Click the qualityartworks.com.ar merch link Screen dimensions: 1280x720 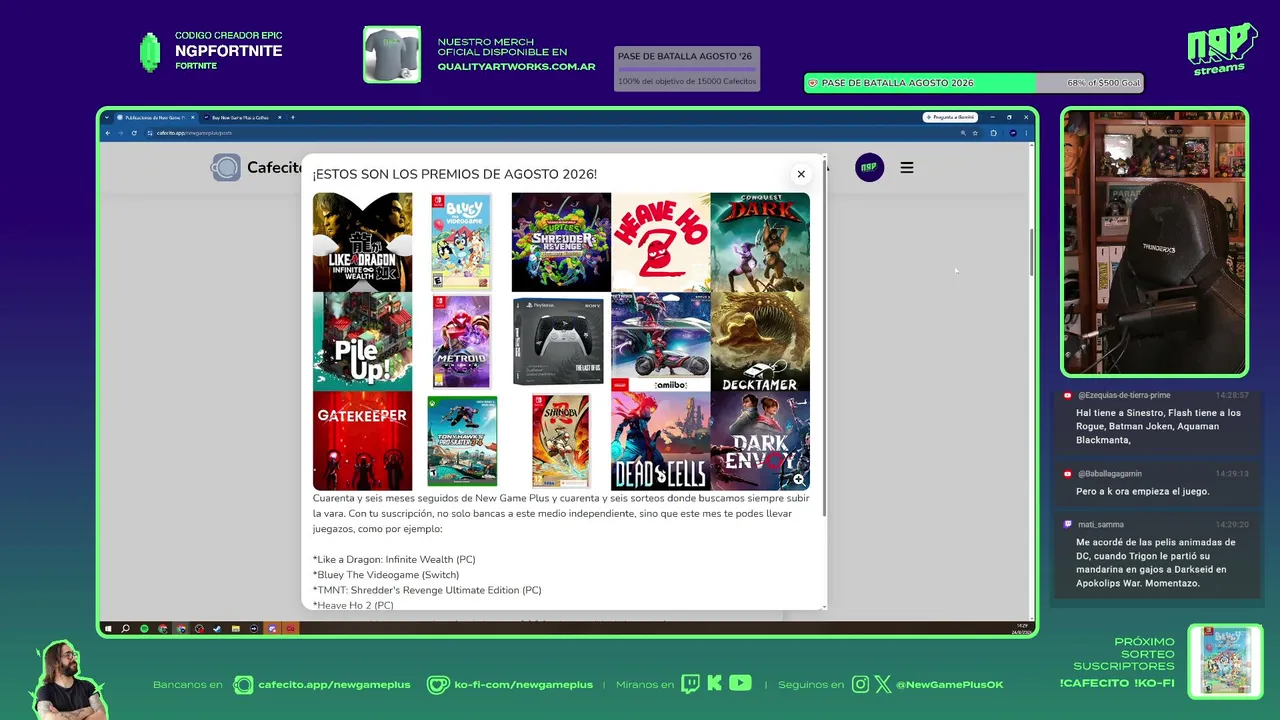pyautogui.click(x=516, y=67)
